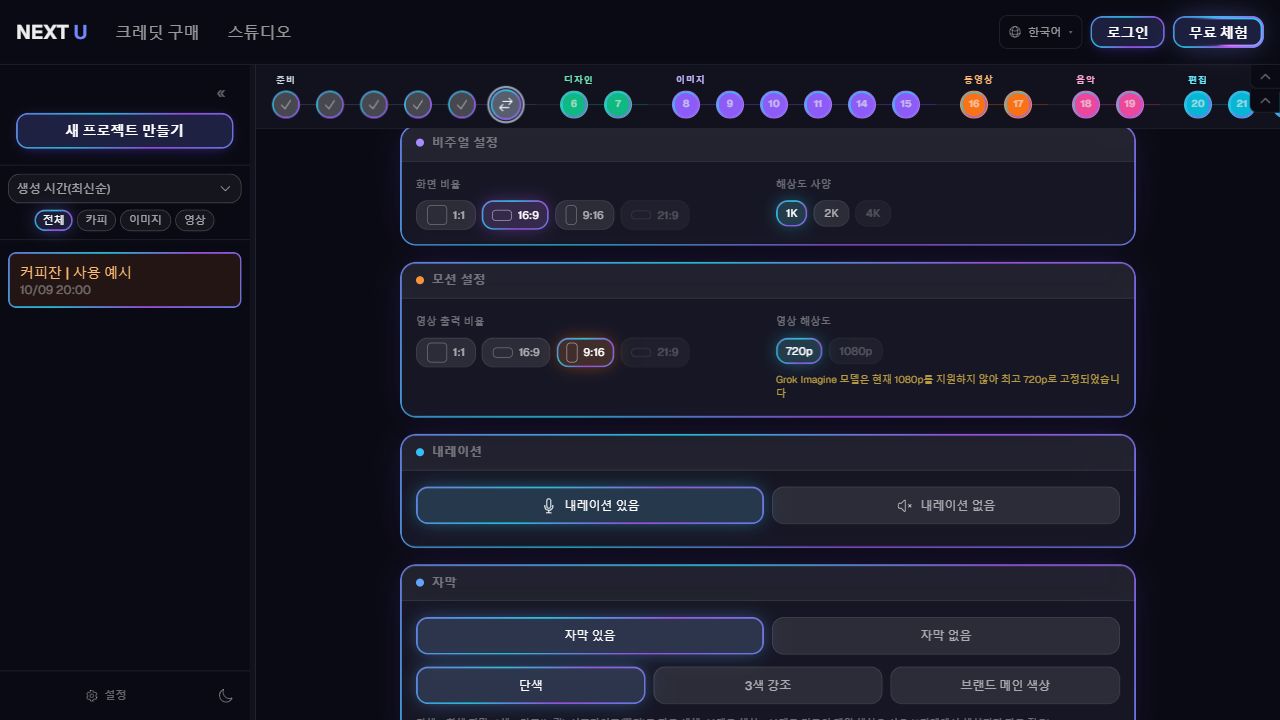Screen dimensions: 1280x720
Task: Select the current step with swap-arrows icon
Action: [506, 104]
